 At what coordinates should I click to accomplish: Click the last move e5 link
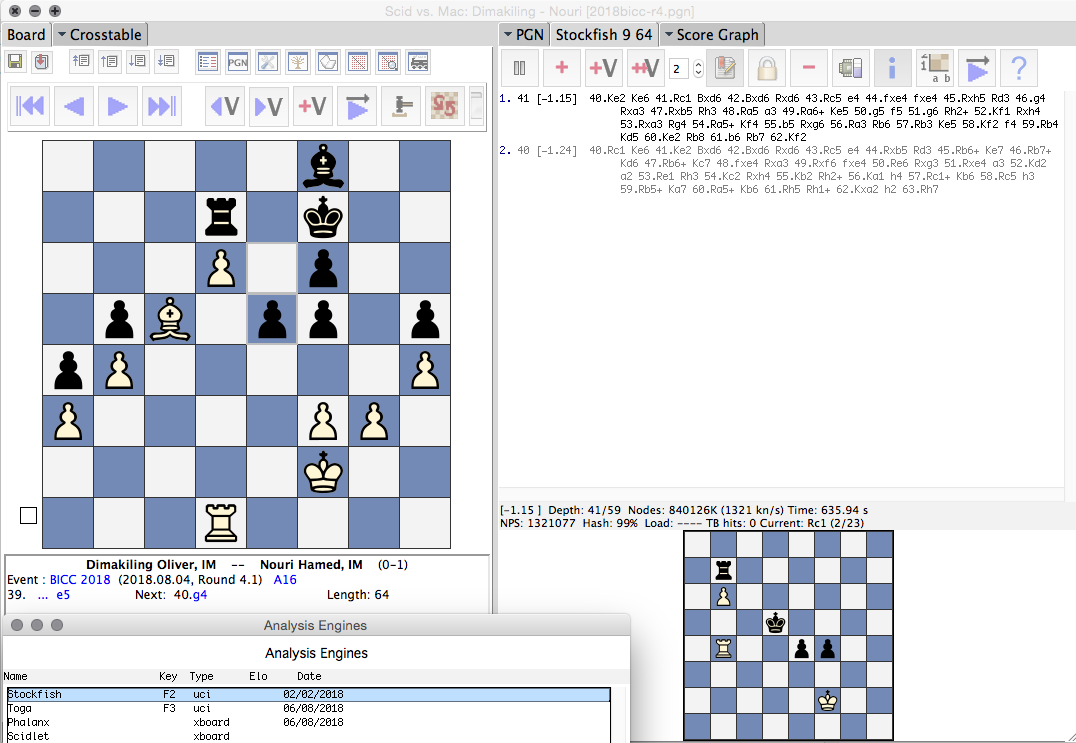[x=62, y=595]
